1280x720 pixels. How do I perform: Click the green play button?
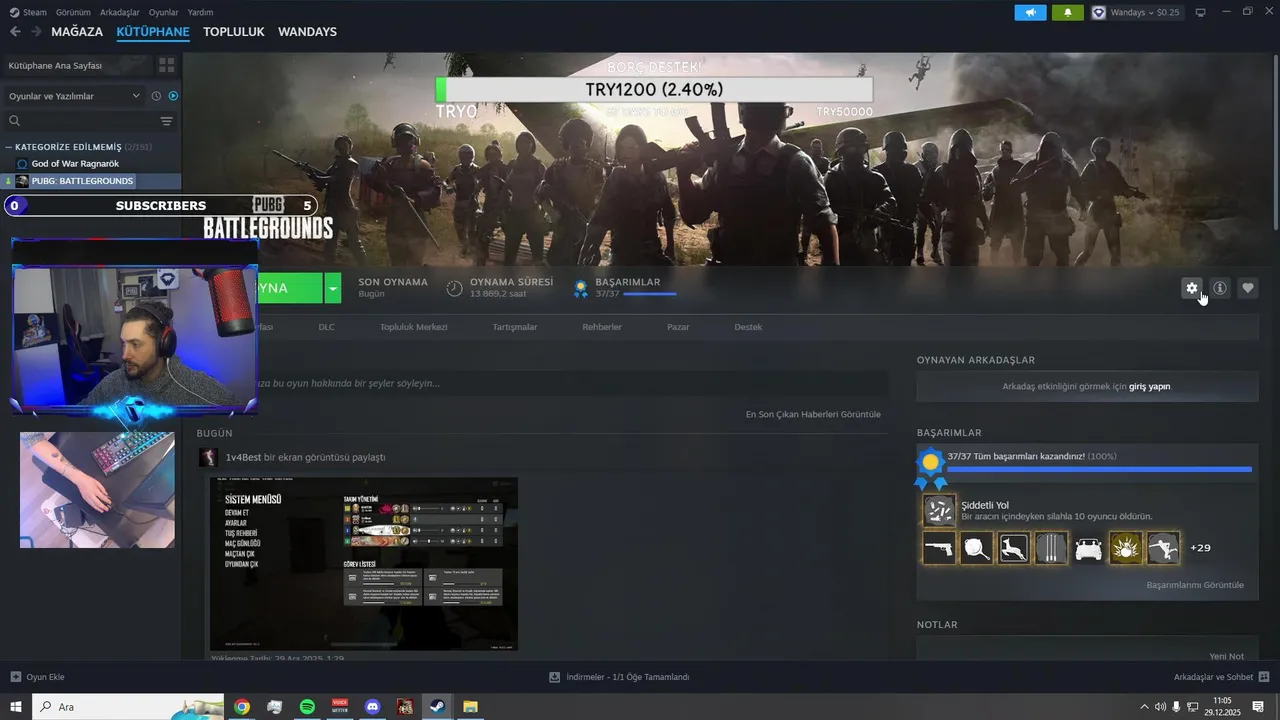tap(290, 288)
